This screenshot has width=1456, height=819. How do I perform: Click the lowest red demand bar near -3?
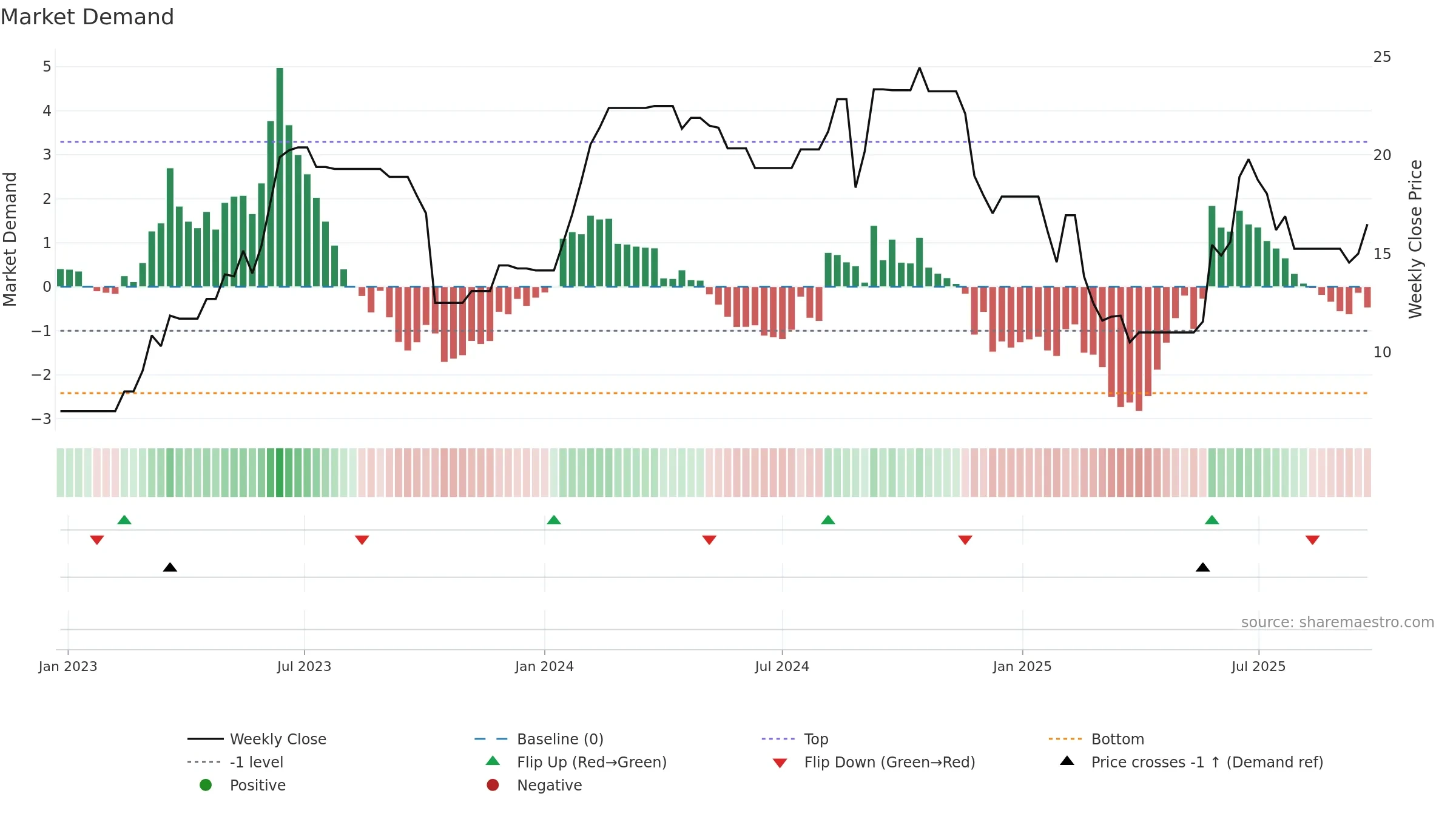[x=1139, y=349]
